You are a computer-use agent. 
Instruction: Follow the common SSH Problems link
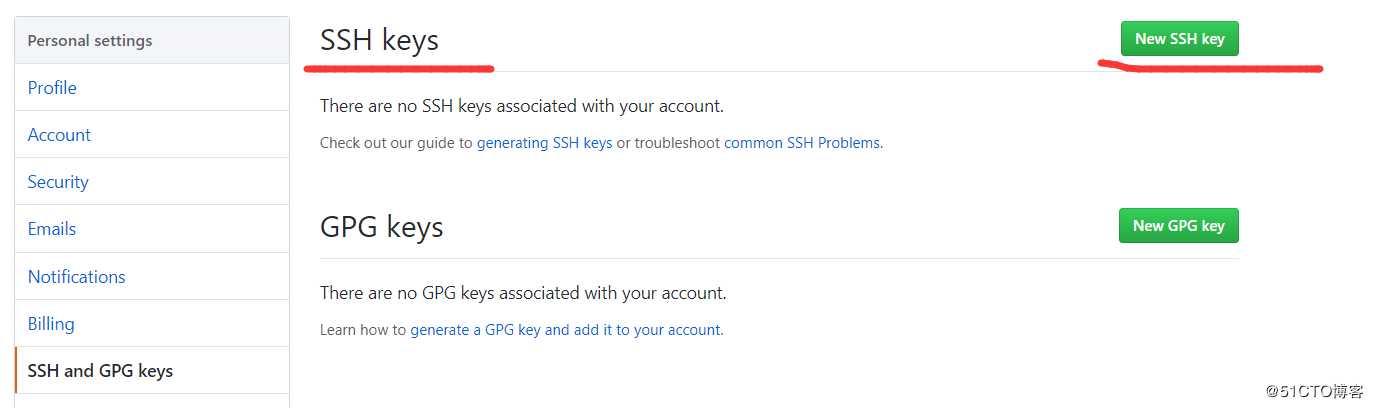click(x=802, y=142)
